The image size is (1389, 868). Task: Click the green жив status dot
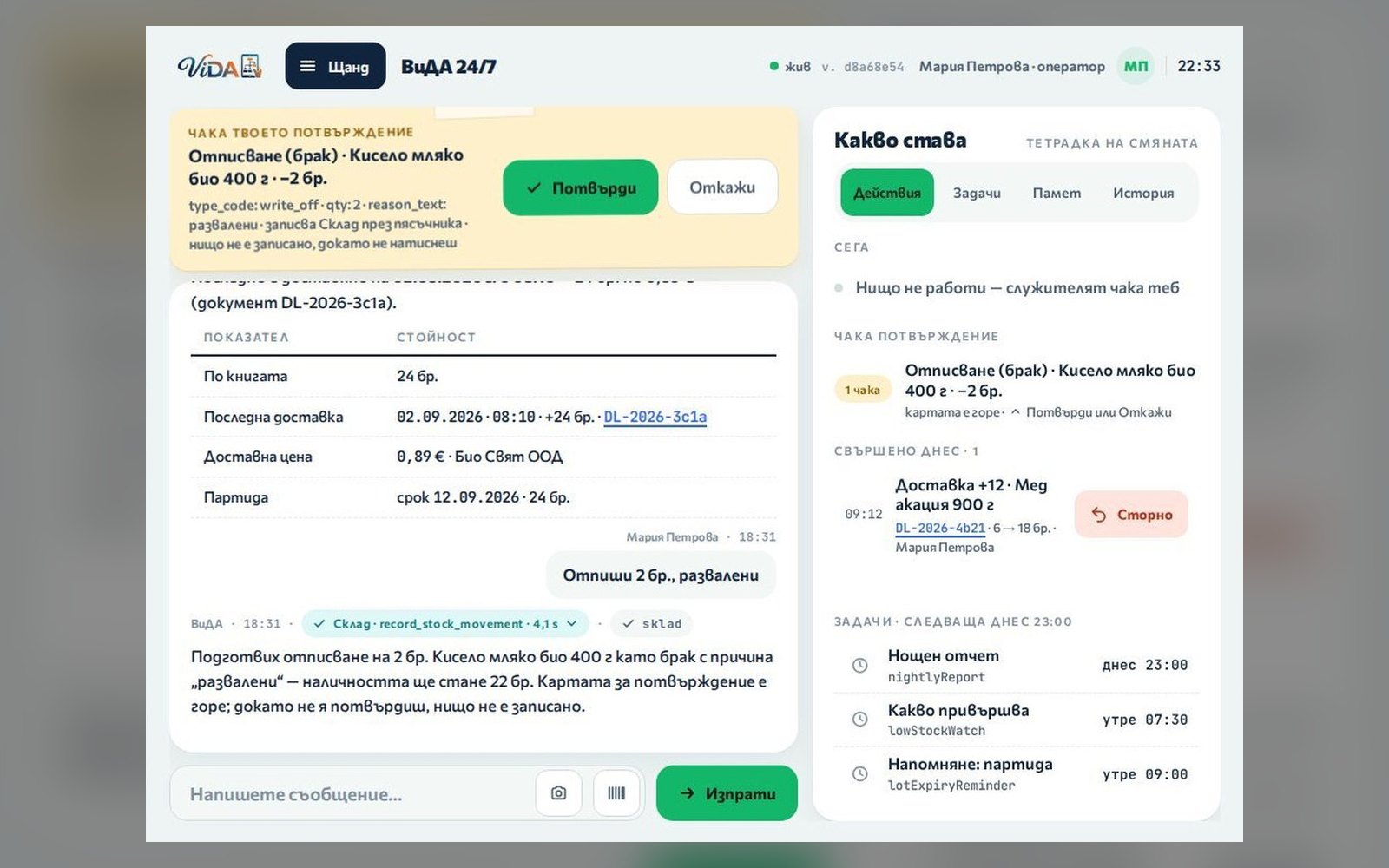pos(773,66)
